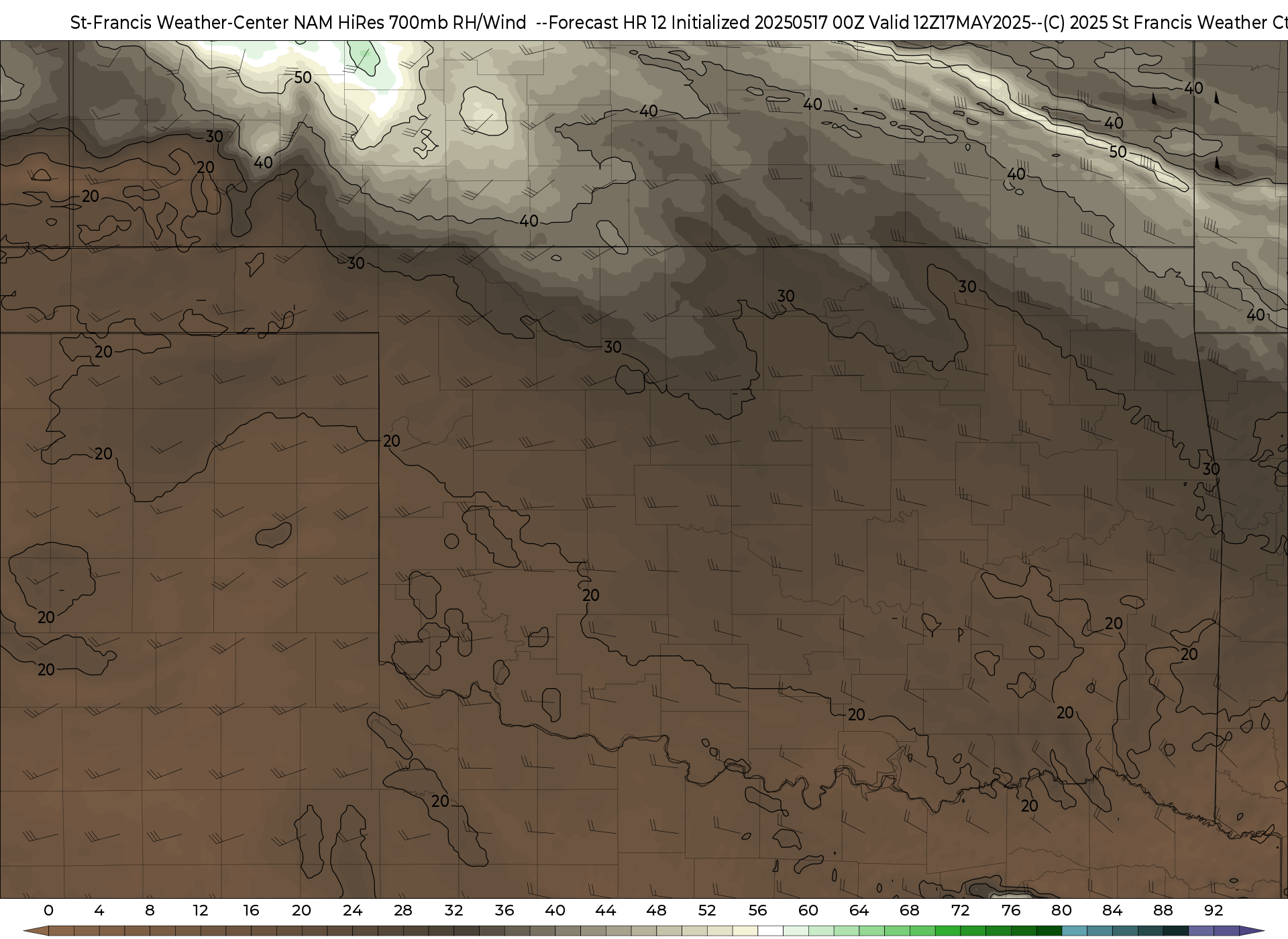Click the colorbar tick label "16"
The height and width of the screenshot is (939, 1288).
click(251, 910)
